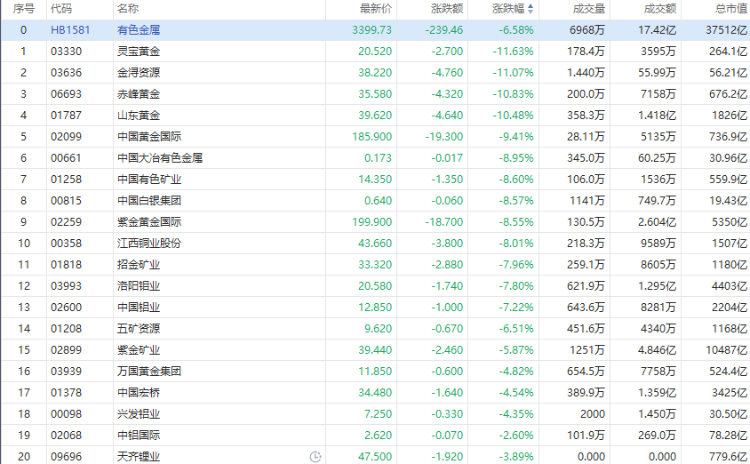The height and width of the screenshot is (464, 750).
Task: Select stock 招金矿业
Action: [x=139, y=265]
